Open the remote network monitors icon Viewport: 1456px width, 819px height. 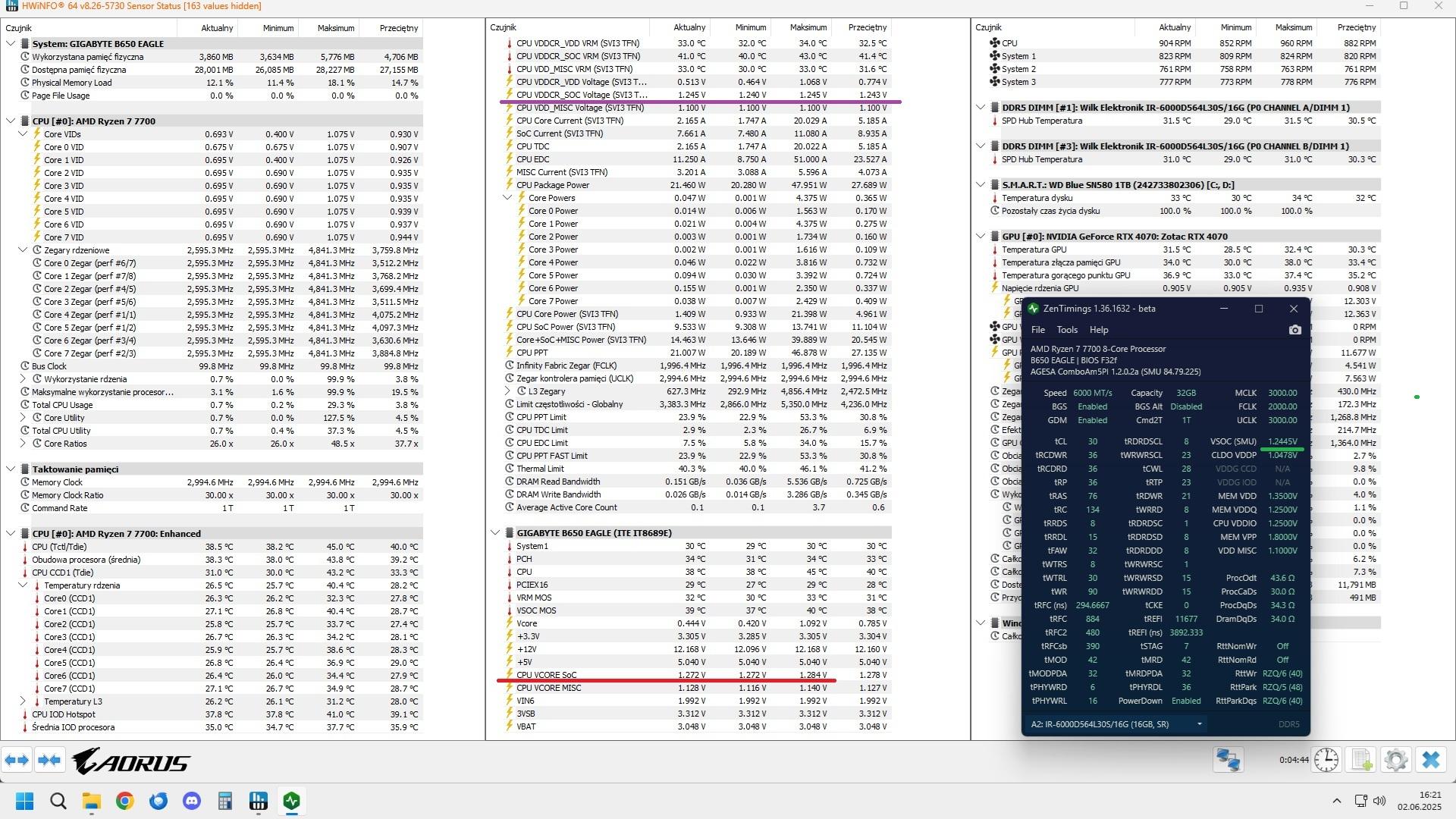tap(1228, 760)
